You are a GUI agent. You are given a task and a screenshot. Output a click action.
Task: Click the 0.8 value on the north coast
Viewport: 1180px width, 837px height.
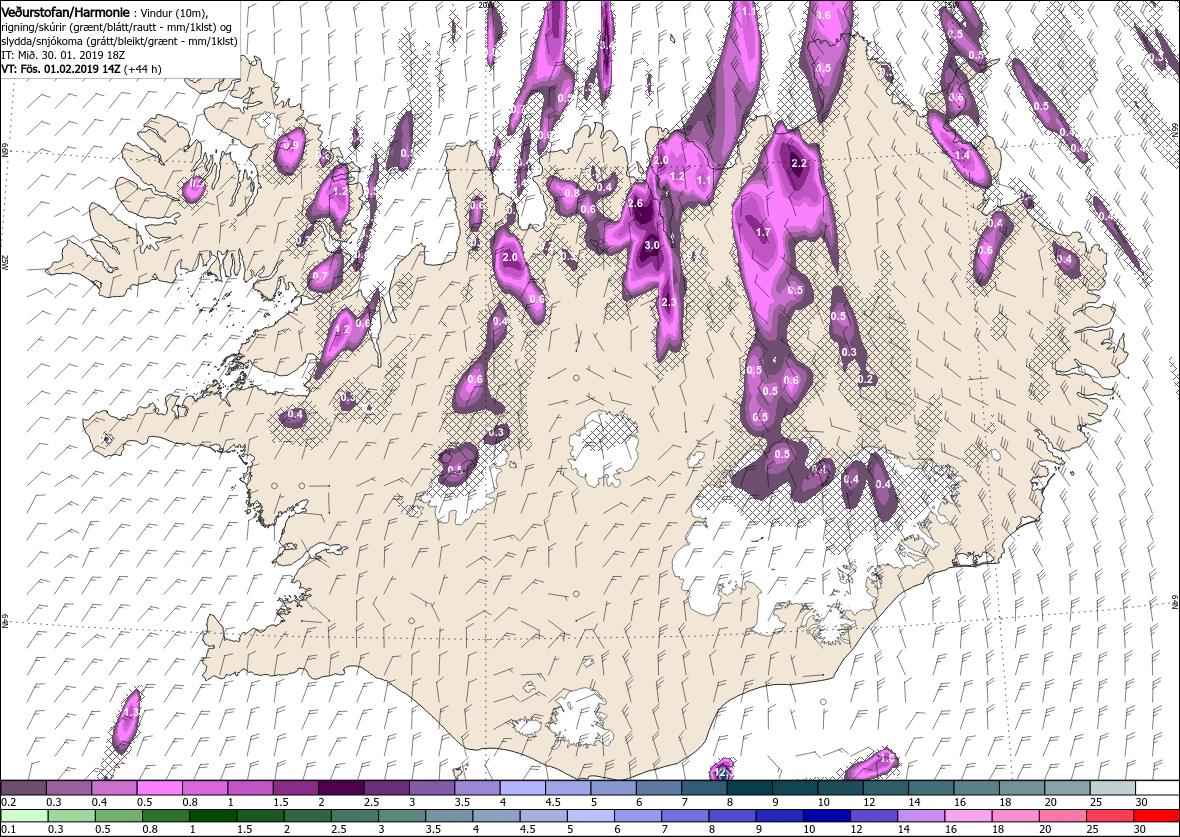tap(572, 193)
